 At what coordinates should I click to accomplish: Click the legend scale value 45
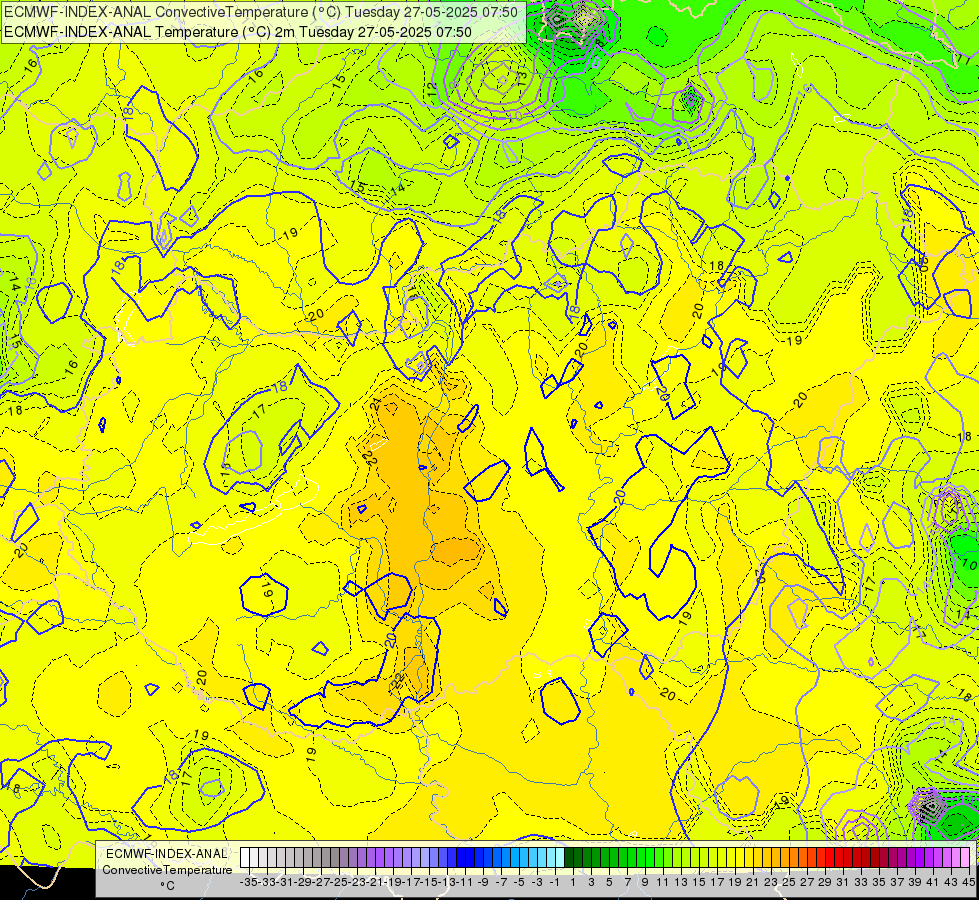click(969, 882)
